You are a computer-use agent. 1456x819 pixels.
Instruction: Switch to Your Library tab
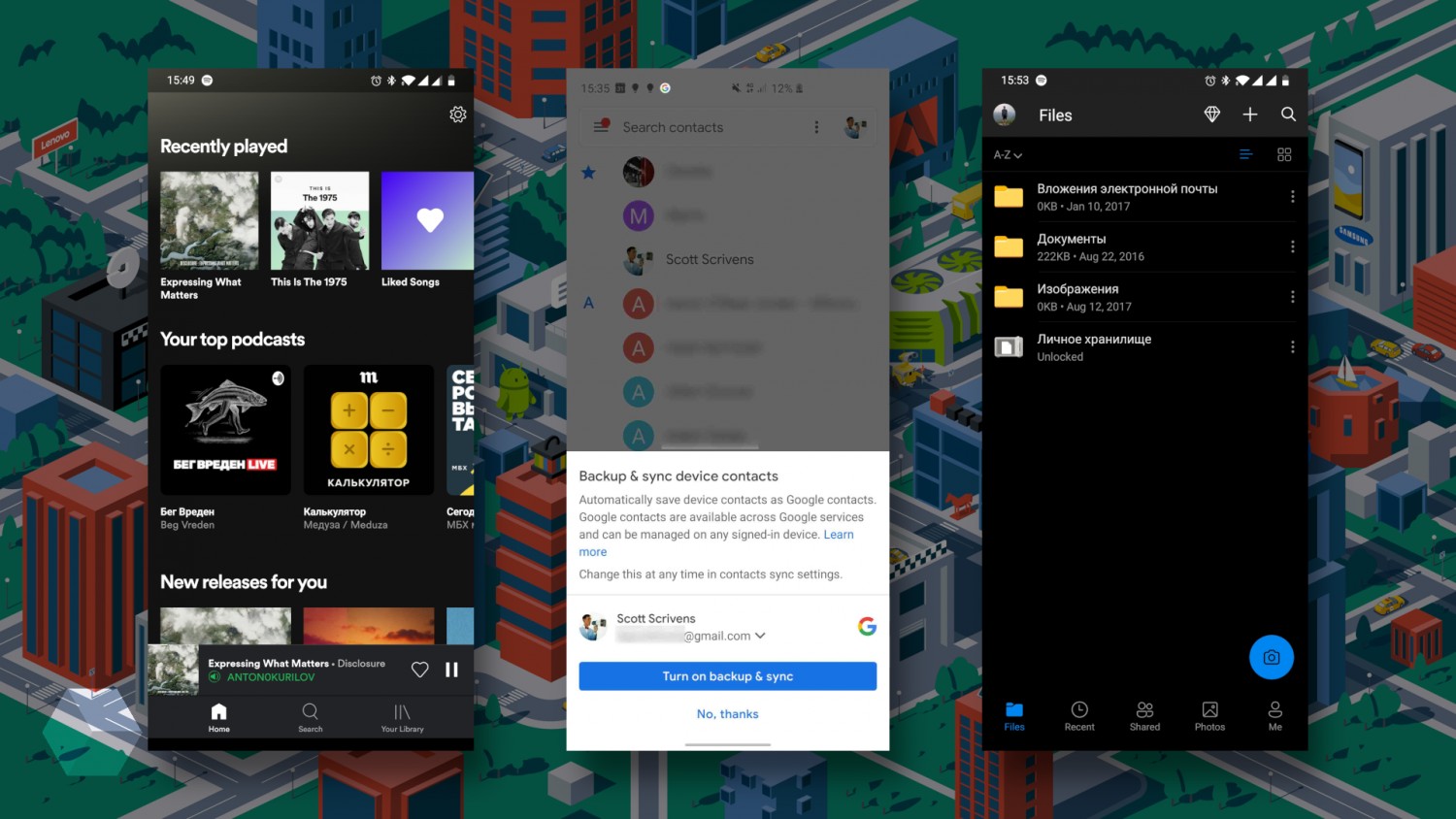point(402,717)
